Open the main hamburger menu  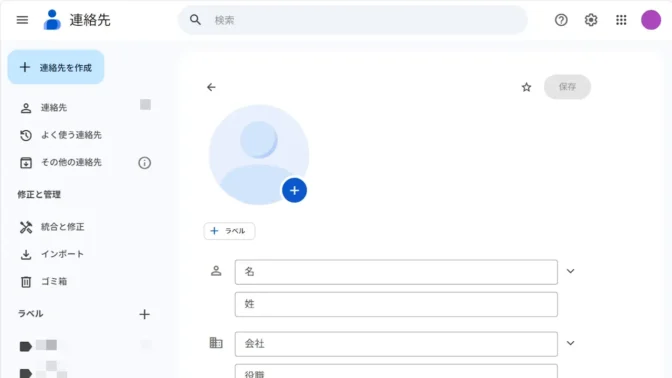[22, 20]
